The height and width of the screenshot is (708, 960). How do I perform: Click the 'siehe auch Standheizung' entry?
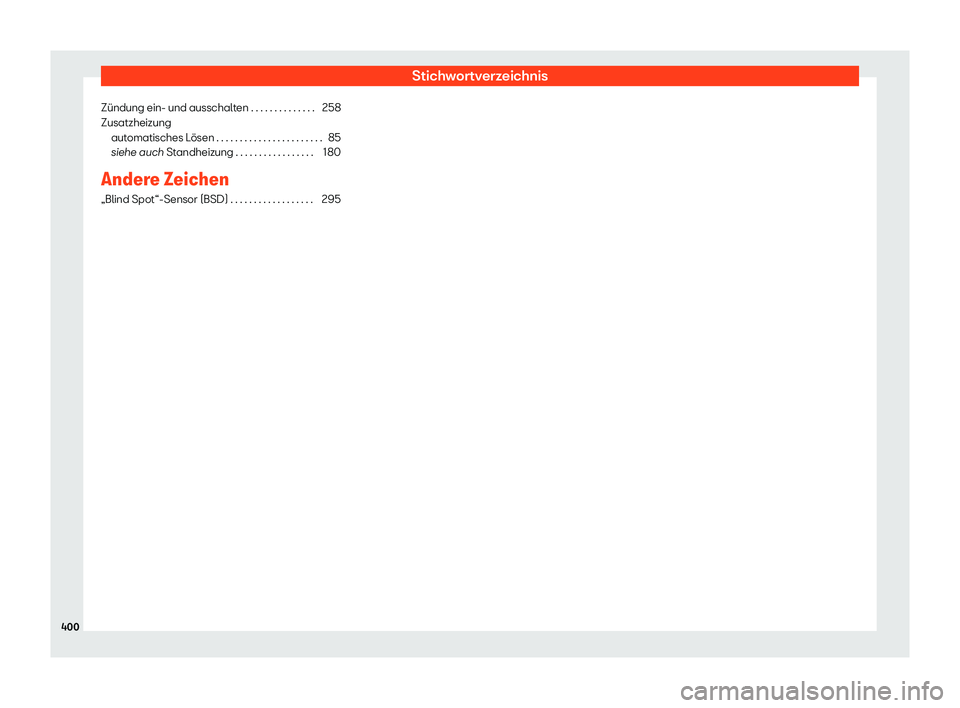tap(172, 153)
